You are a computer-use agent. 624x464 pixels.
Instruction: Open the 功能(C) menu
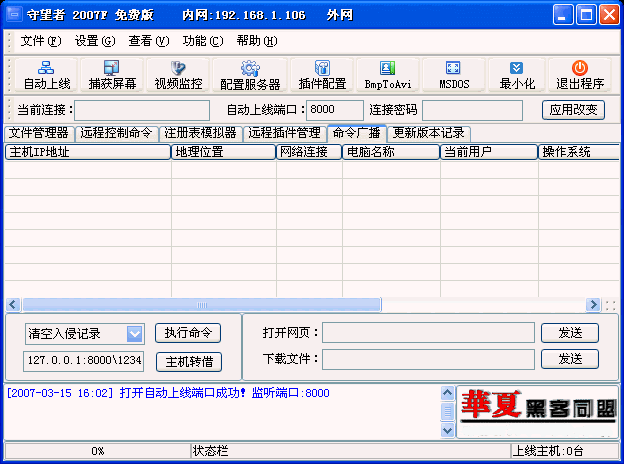coord(202,41)
